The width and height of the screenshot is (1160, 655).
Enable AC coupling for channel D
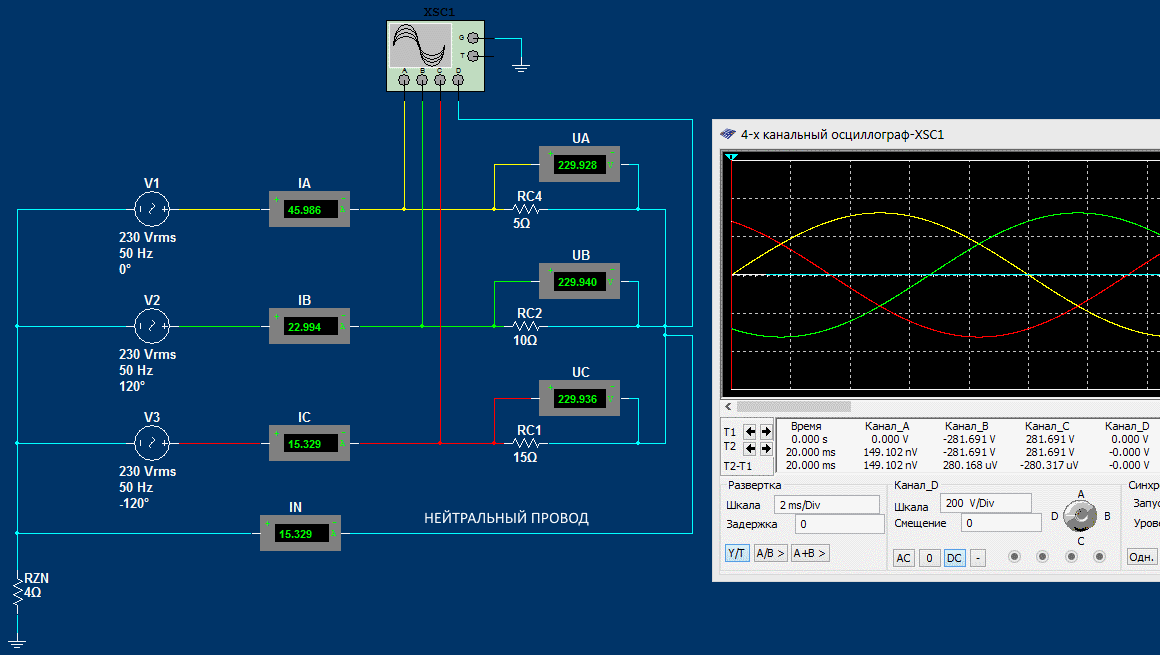(x=903, y=557)
